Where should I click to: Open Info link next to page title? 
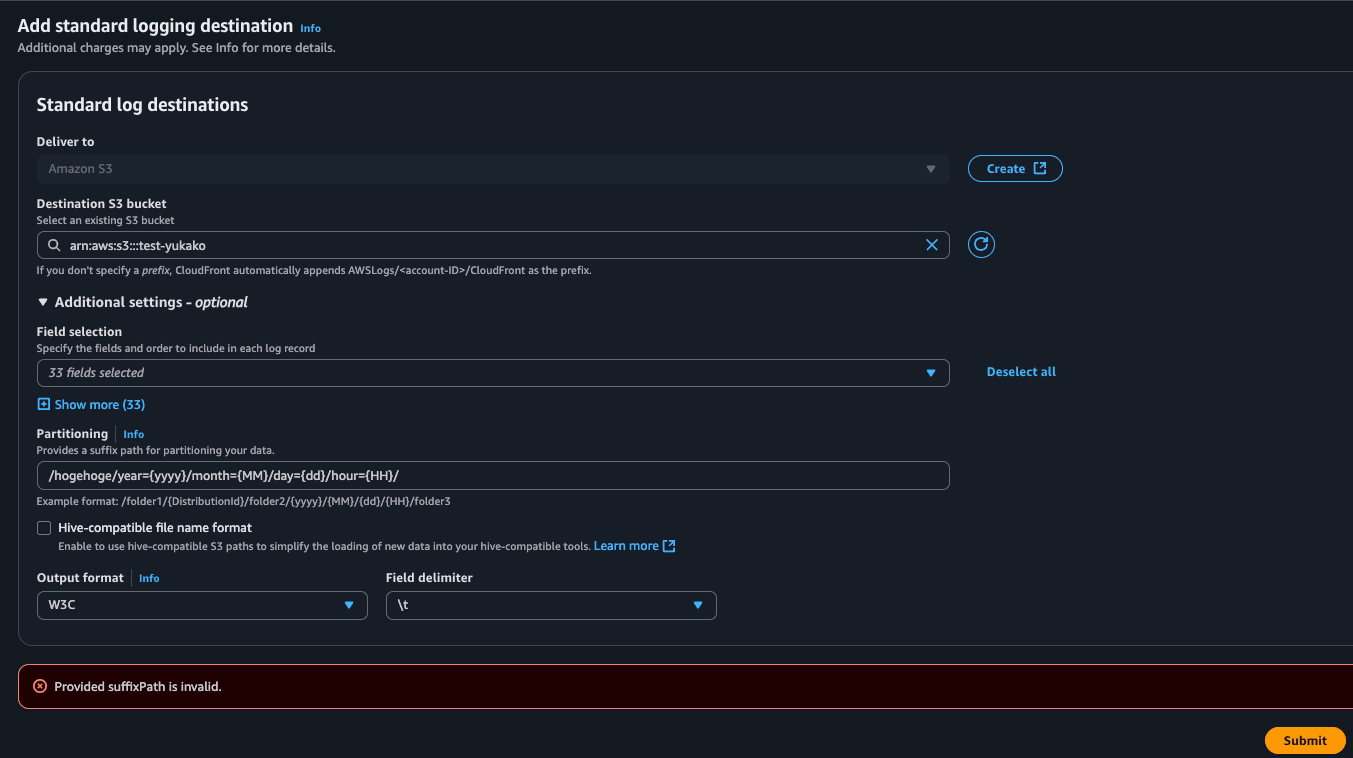click(x=311, y=28)
